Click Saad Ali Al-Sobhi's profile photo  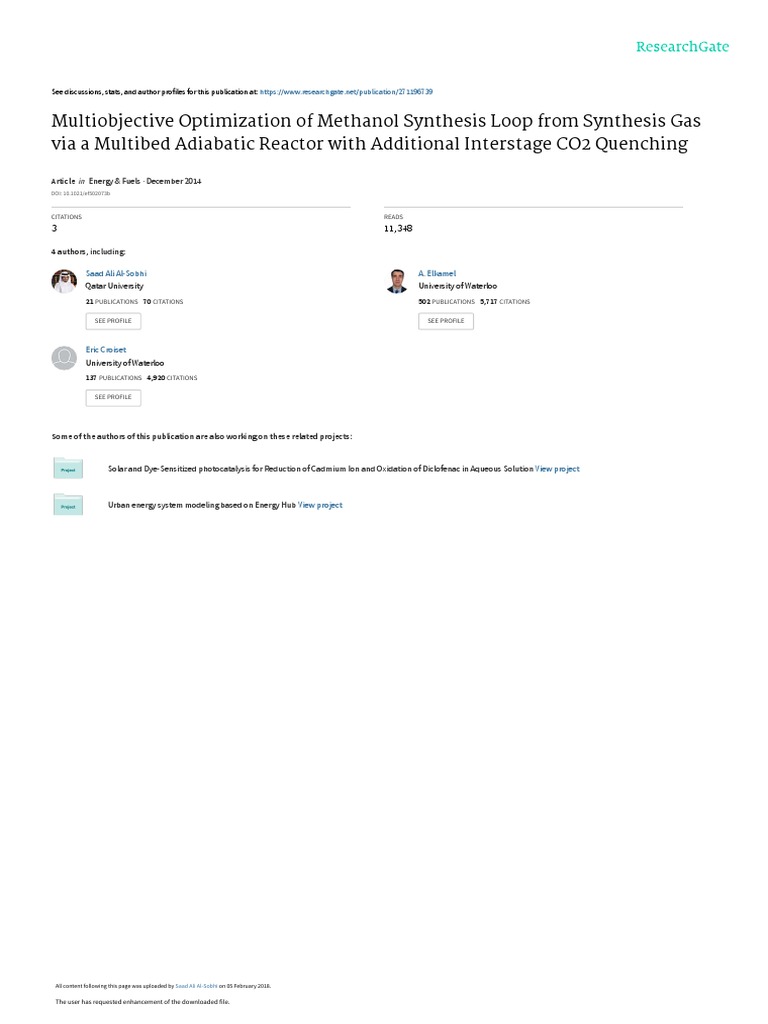(64, 282)
